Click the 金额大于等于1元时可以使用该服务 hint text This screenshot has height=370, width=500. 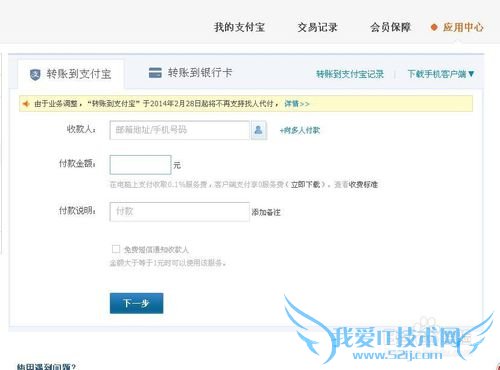(x=168, y=263)
